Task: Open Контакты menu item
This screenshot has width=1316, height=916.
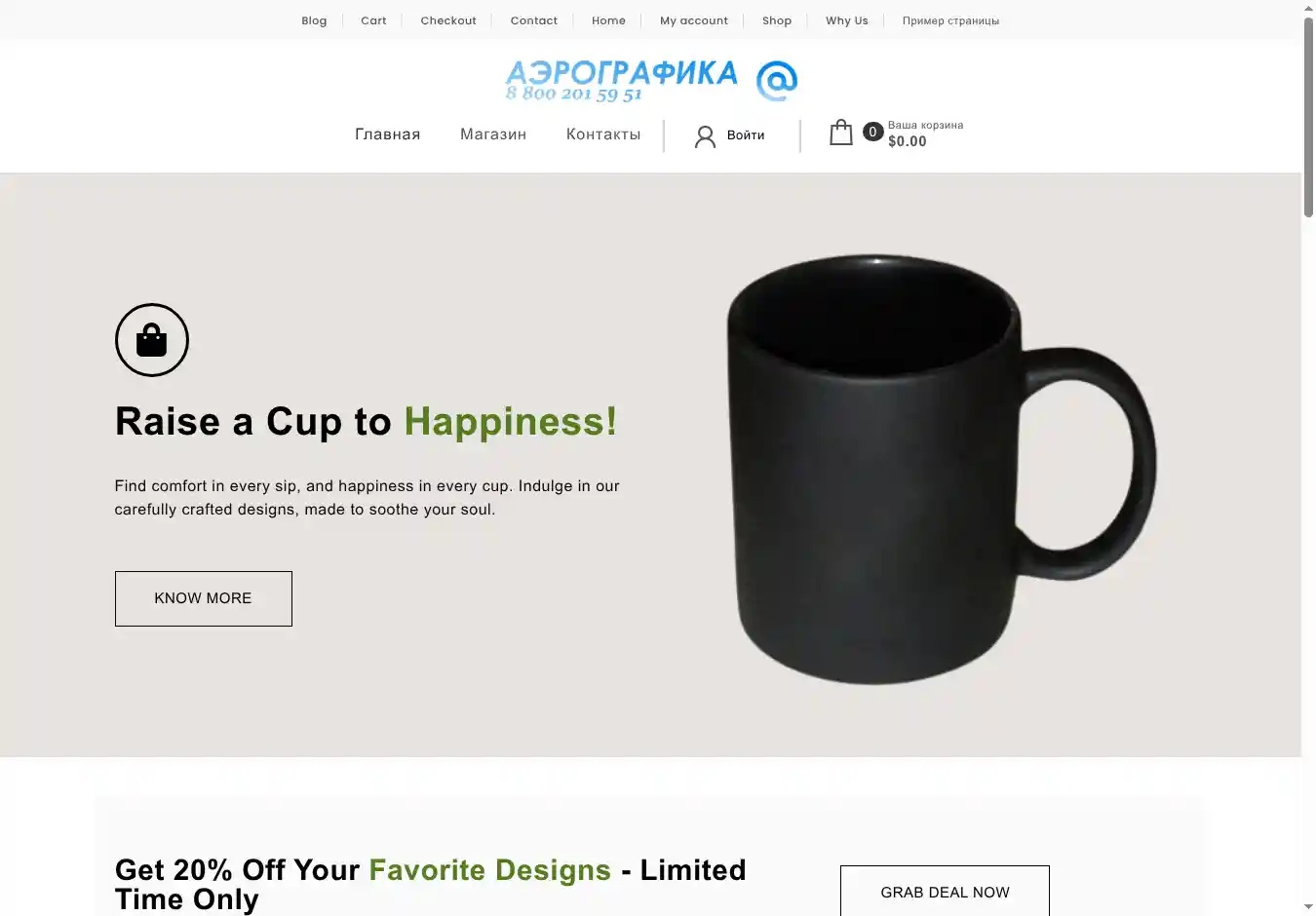Action: [603, 134]
